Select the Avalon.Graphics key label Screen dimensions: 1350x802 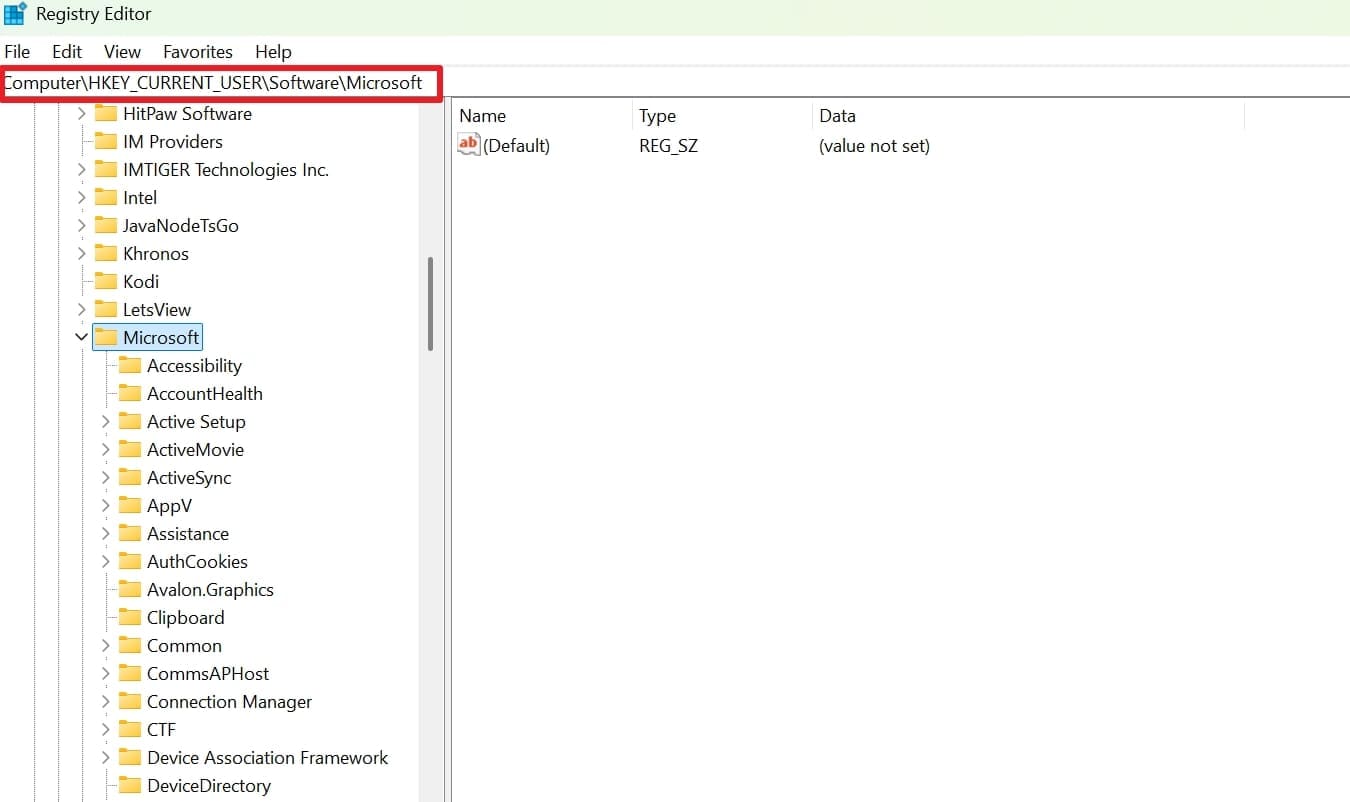210,589
